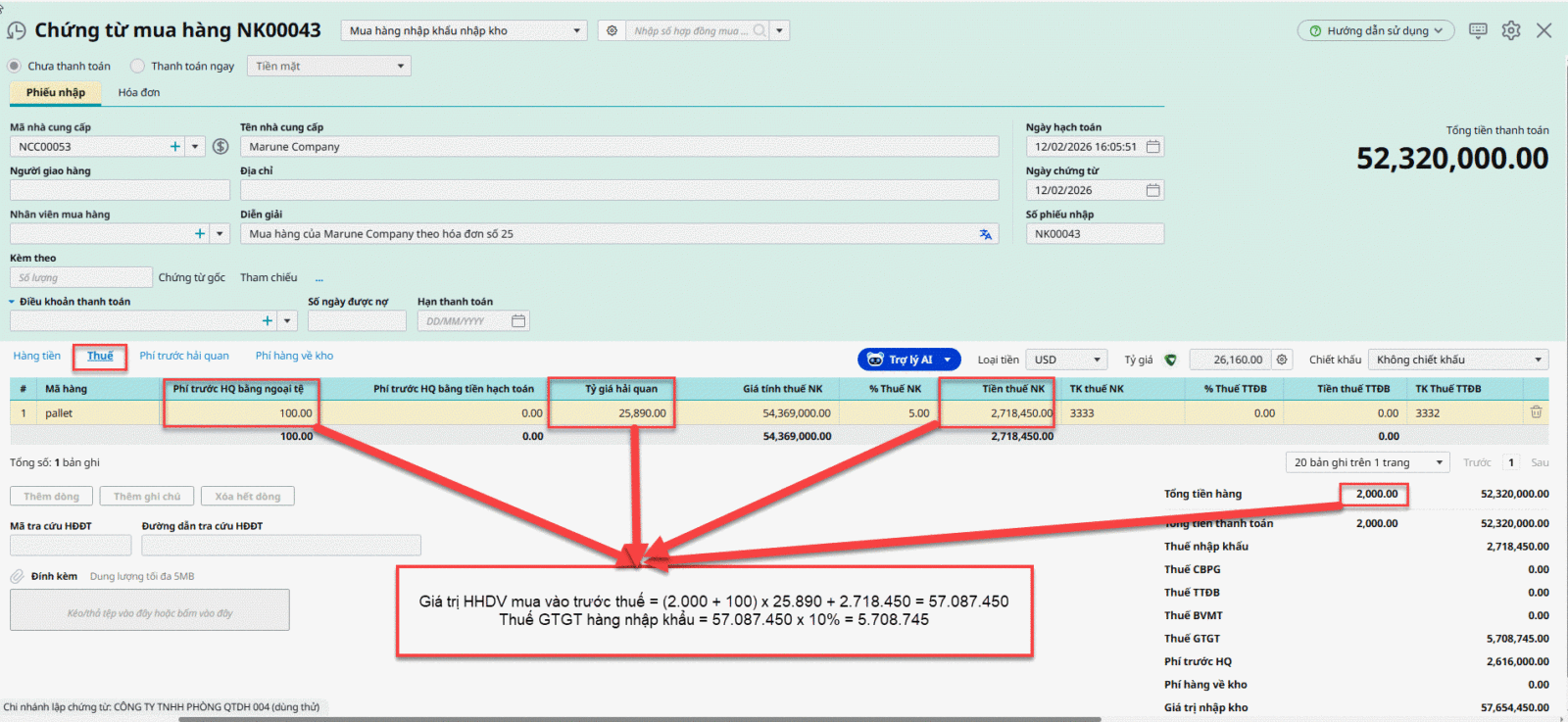Click the keyboard shortcuts icon
This screenshot has height=722, width=1568.
pos(1478,30)
